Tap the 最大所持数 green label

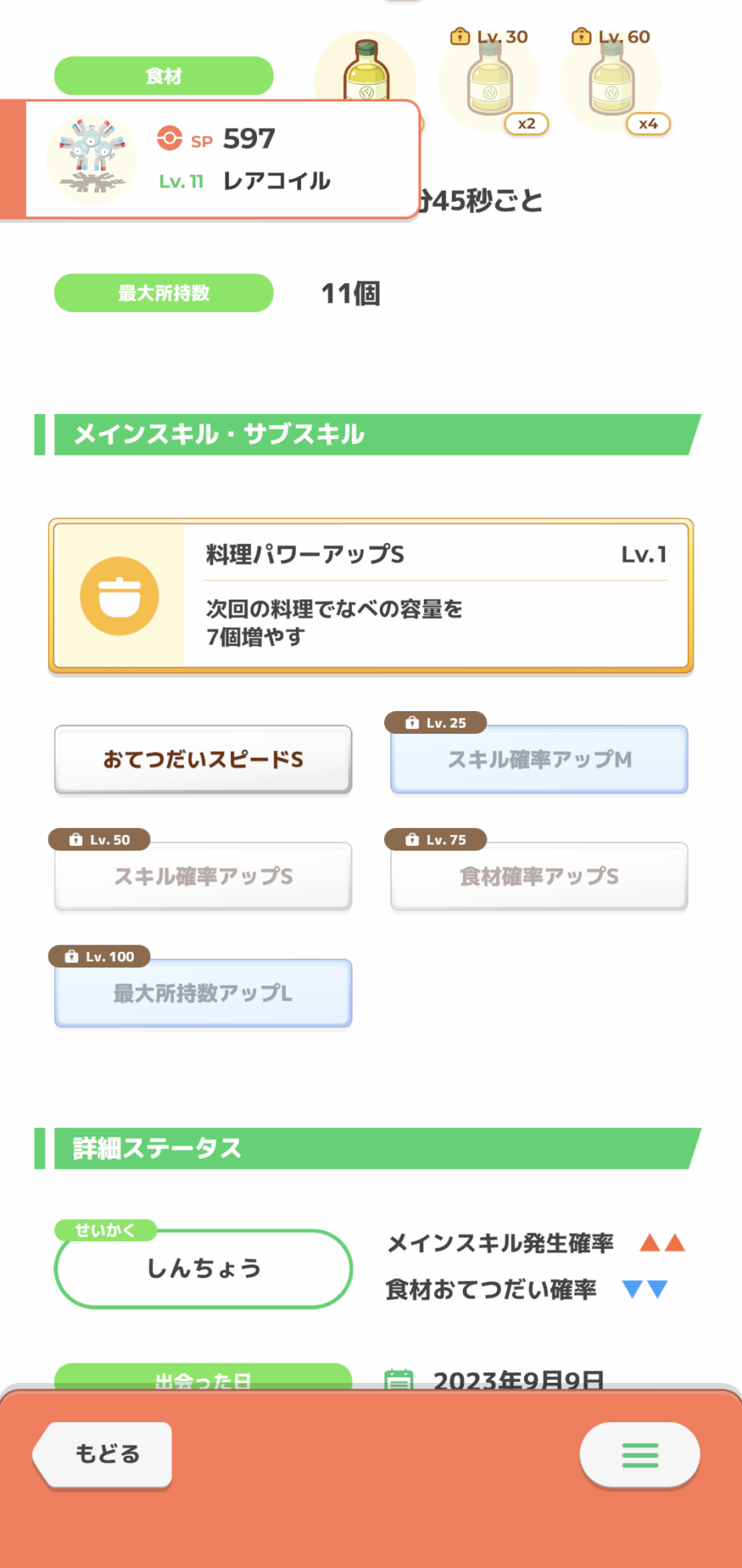tap(164, 293)
